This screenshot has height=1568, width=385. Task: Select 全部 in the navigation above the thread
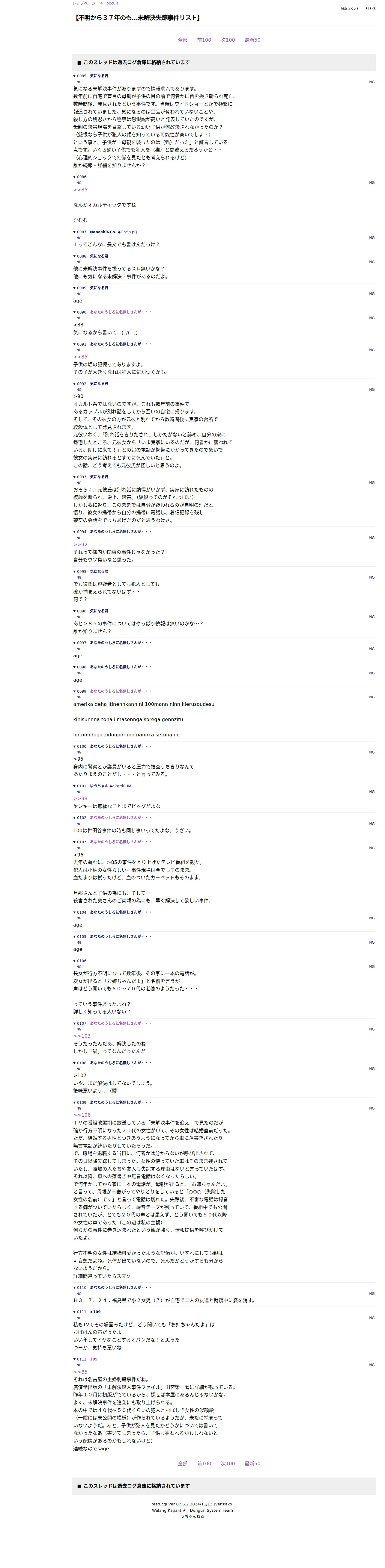tap(183, 40)
